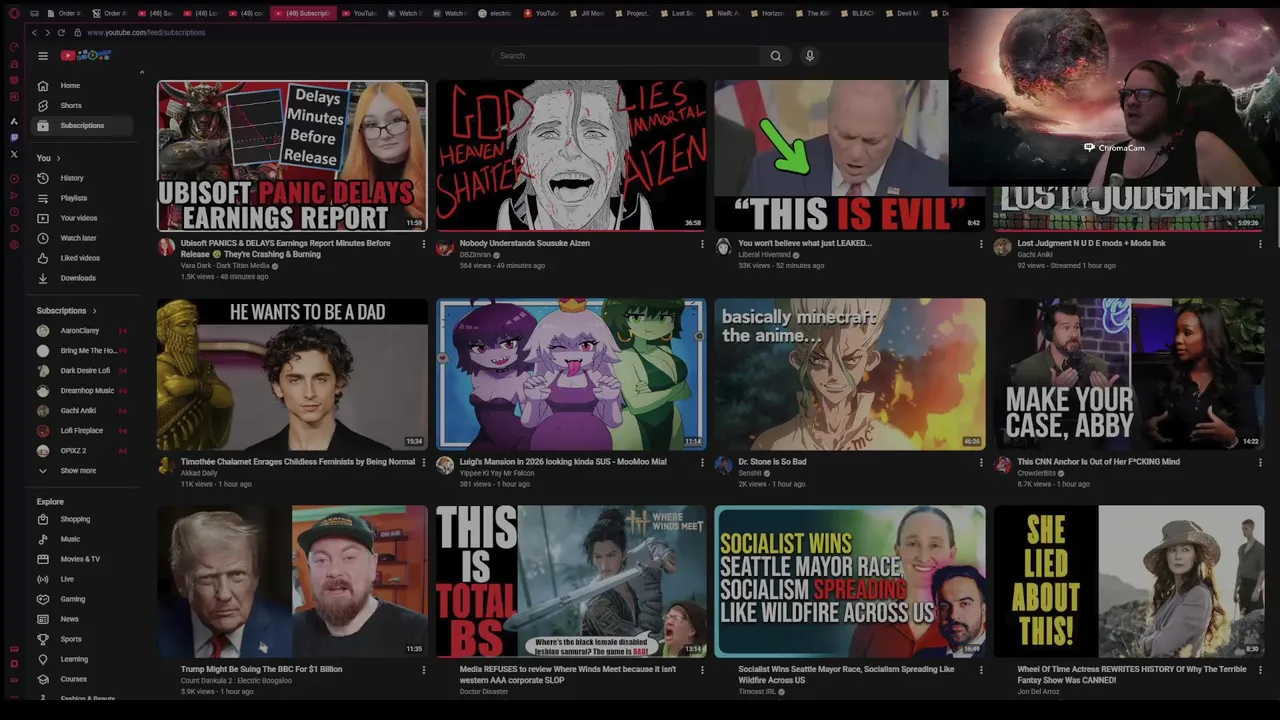Click CrowderBits channel avatar
The width and height of the screenshot is (1280, 720).
pyautogui.click(x=1002, y=465)
